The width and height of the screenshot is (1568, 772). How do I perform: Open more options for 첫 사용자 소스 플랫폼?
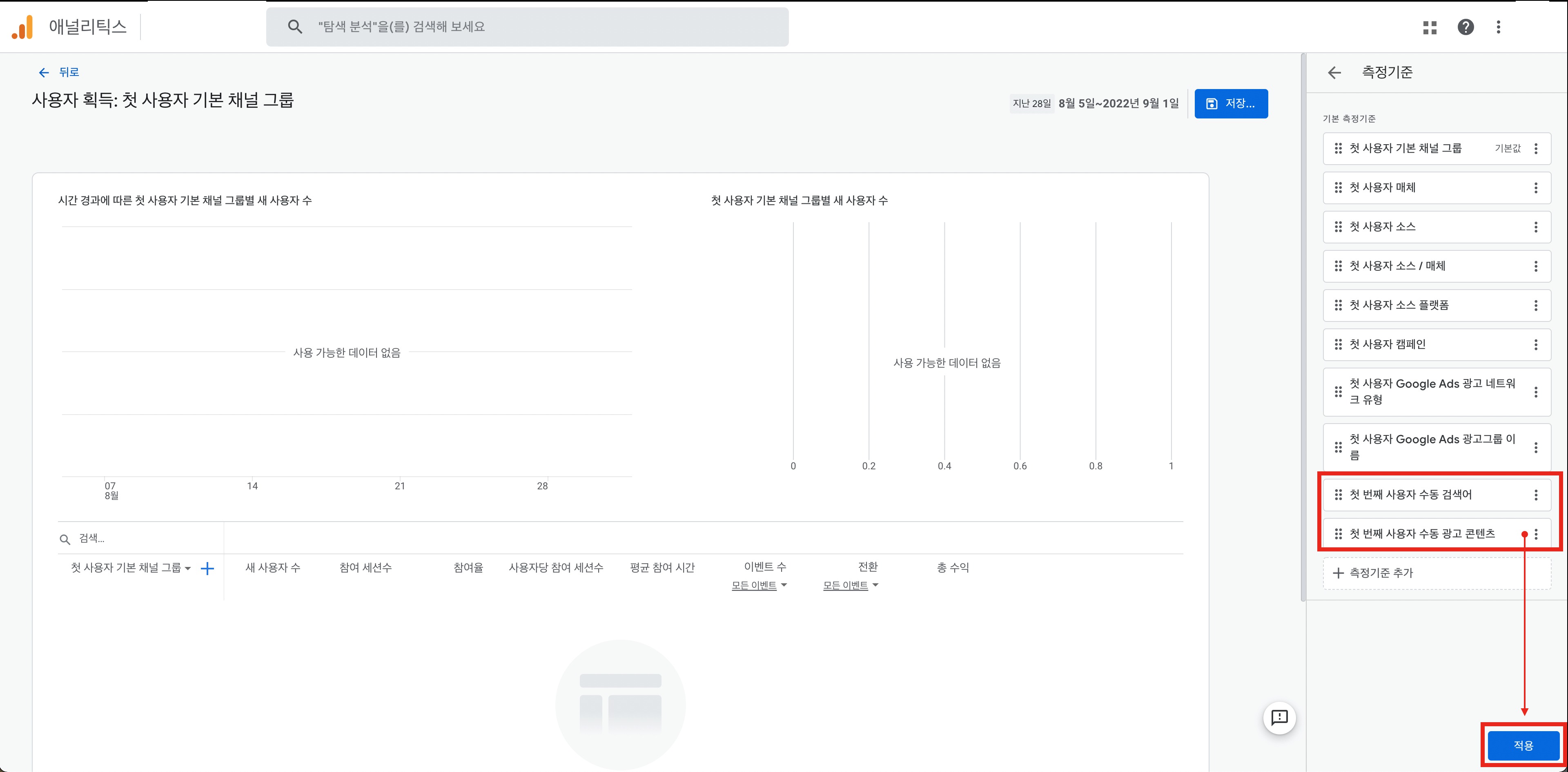point(1536,306)
